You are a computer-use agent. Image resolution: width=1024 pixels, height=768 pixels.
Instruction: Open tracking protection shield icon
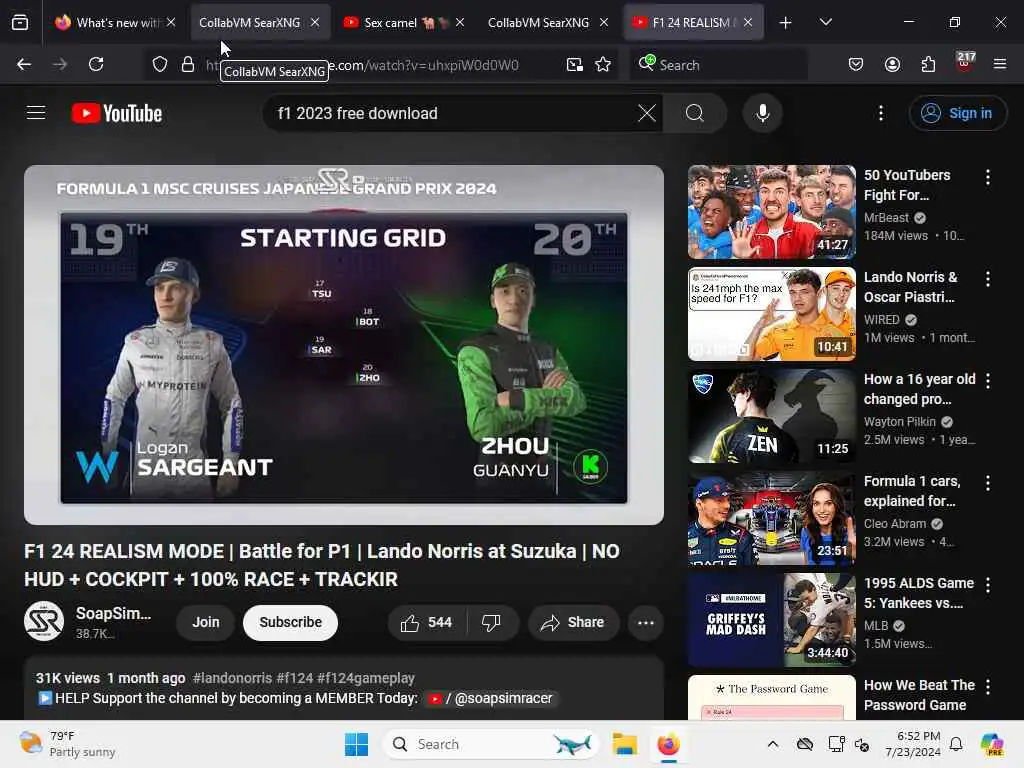pos(160,64)
